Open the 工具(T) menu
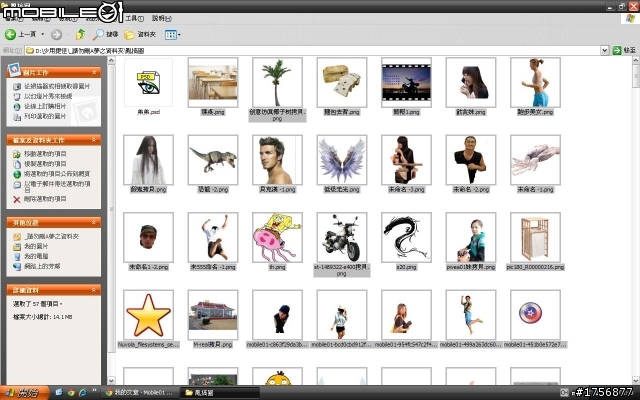Image resolution: width=640 pixels, height=400 pixels. coord(134,18)
